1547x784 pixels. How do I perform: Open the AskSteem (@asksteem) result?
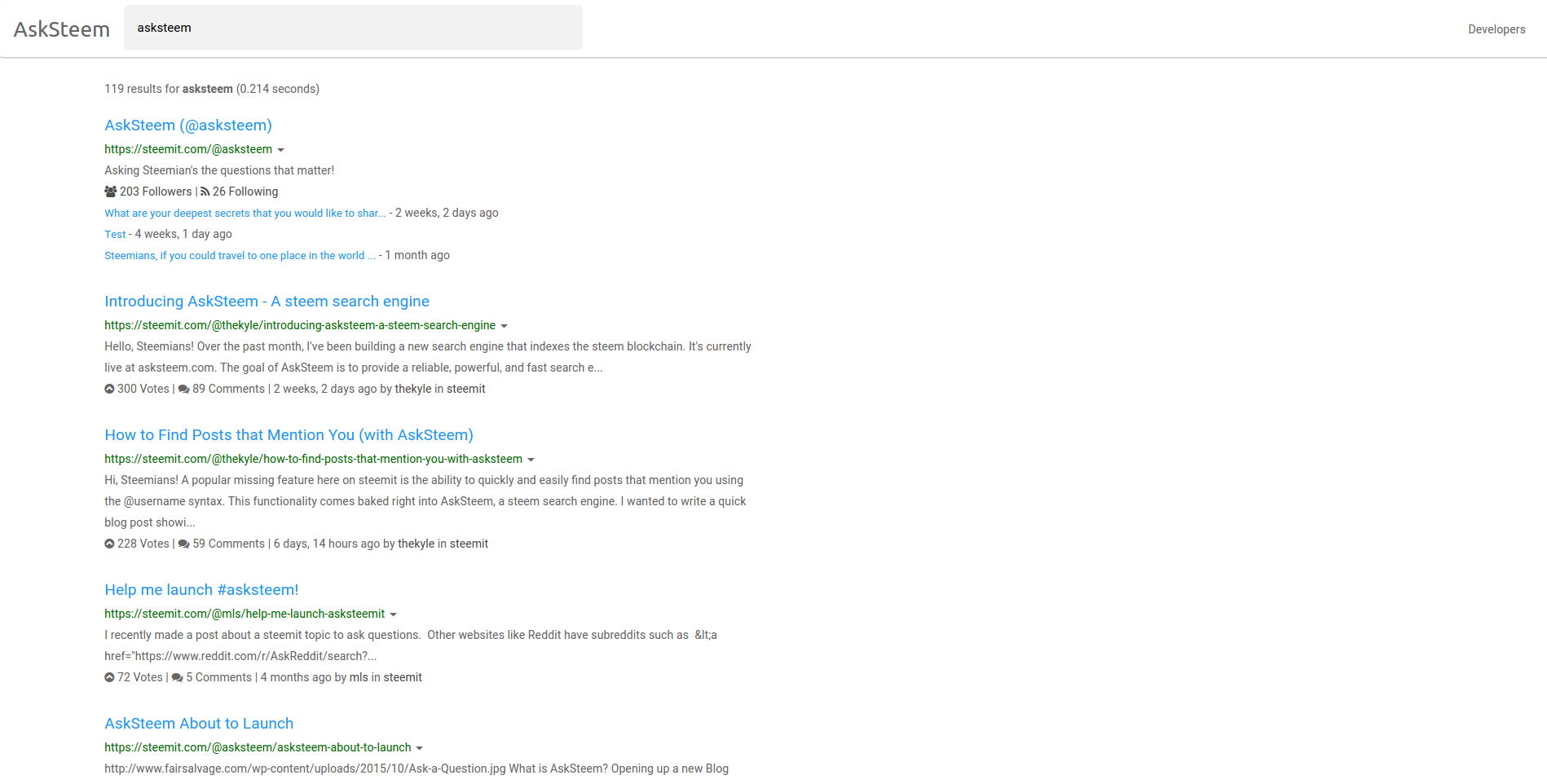tap(188, 126)
